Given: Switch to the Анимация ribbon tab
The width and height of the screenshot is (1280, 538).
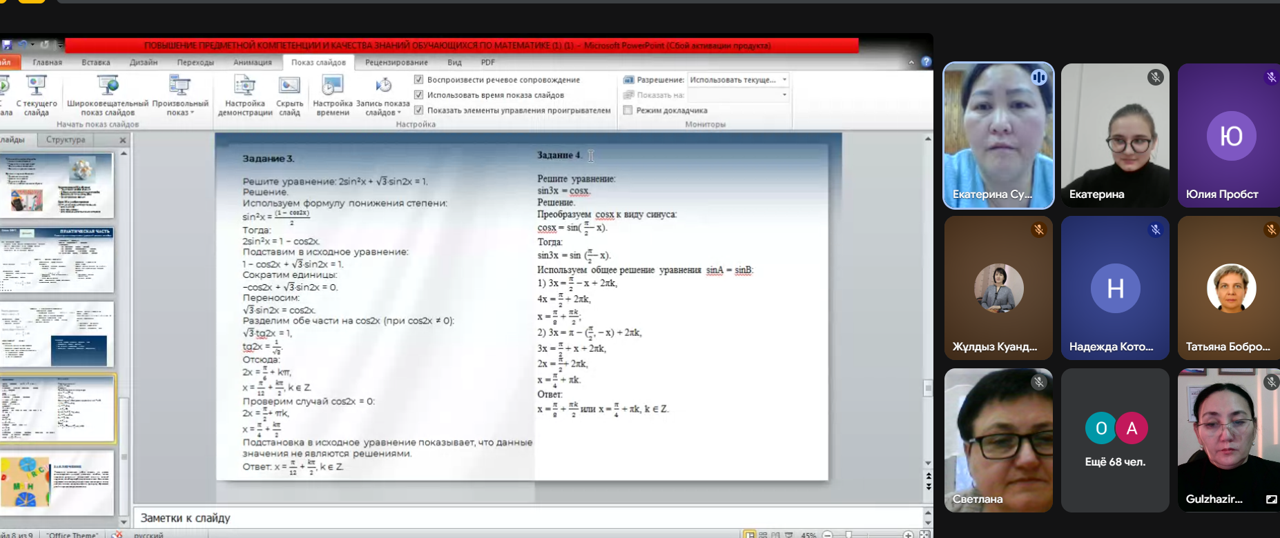Looking at the screenshot, I should pyautogui.click(x=252, y=62).
